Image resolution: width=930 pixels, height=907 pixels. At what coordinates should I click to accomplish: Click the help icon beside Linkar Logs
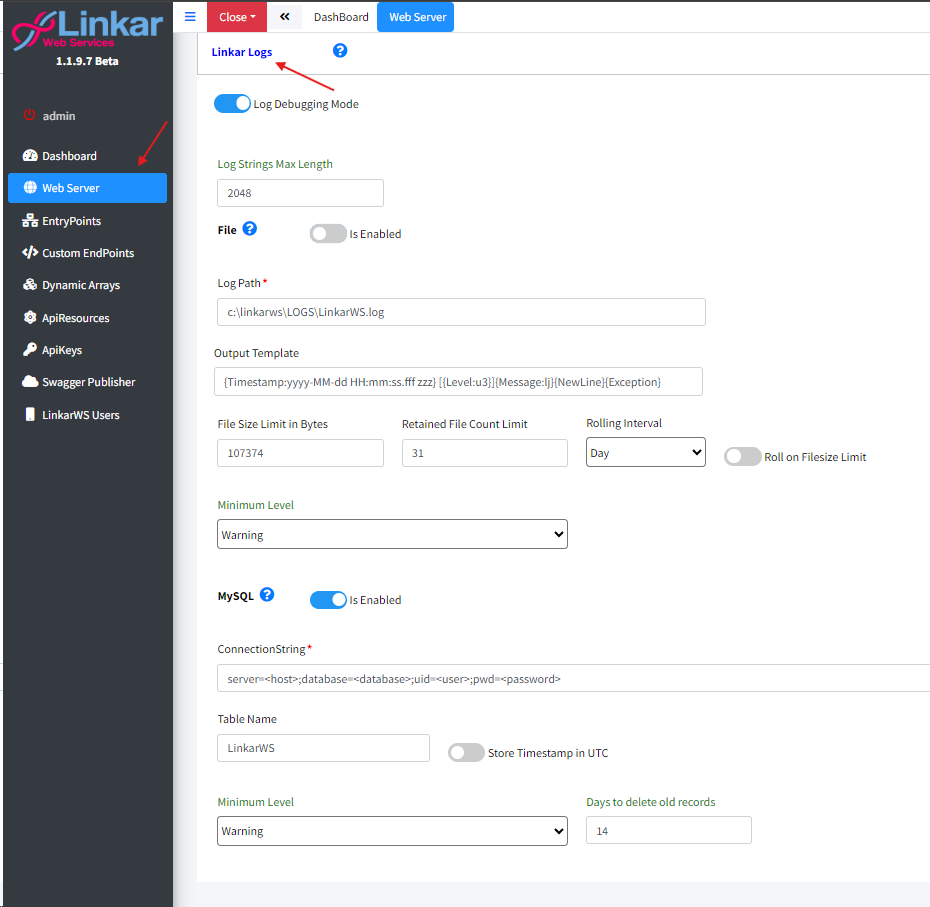340,51
